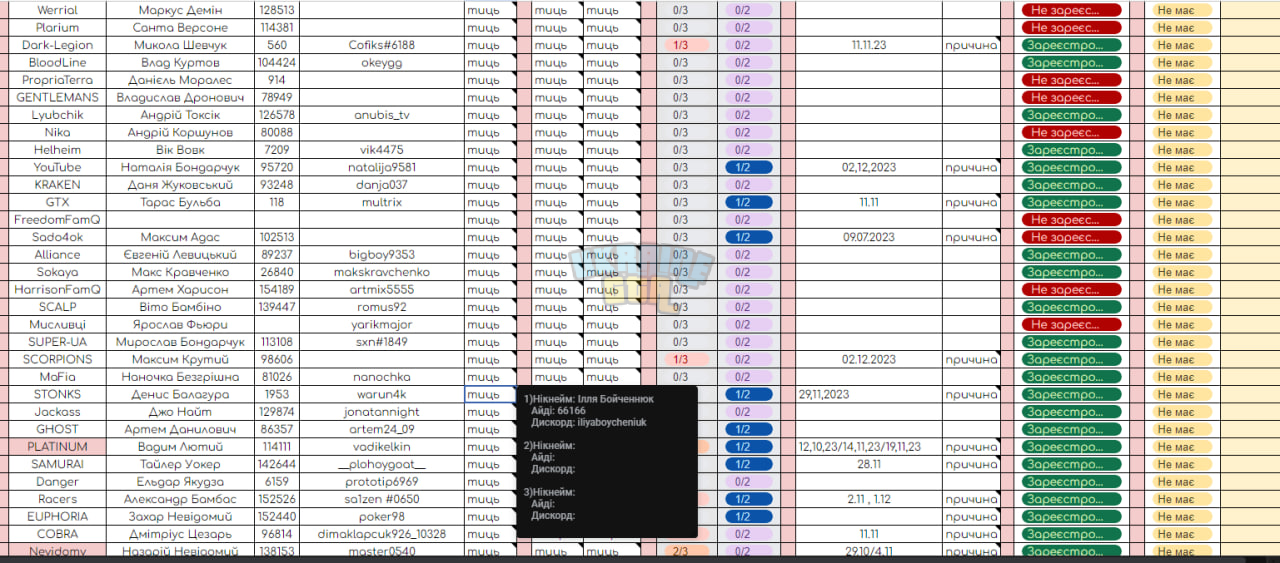
Task: Open Не зареєс... status chip in Werrial row
Action: click(x=1071, y=10)
